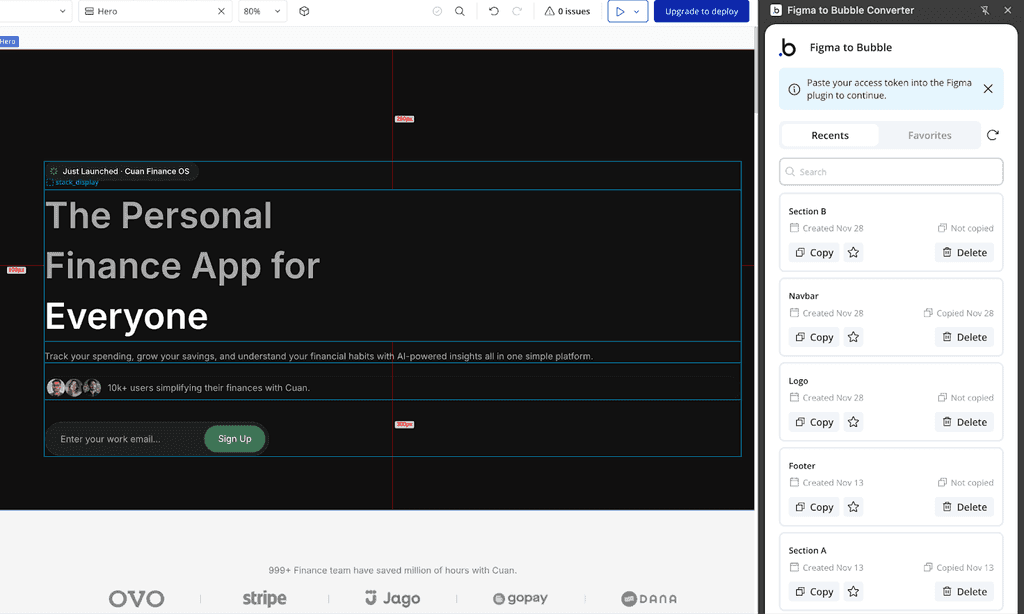Delete the Logo item
Screen dimensions: 1024x614
point(964,422)
